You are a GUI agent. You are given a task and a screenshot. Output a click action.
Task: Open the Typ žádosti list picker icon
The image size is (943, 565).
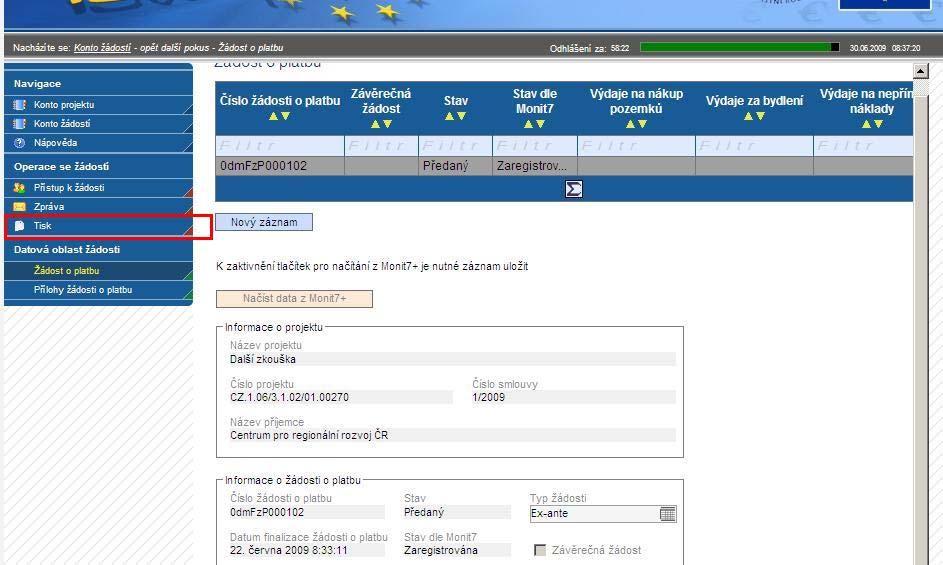(668, 514)
